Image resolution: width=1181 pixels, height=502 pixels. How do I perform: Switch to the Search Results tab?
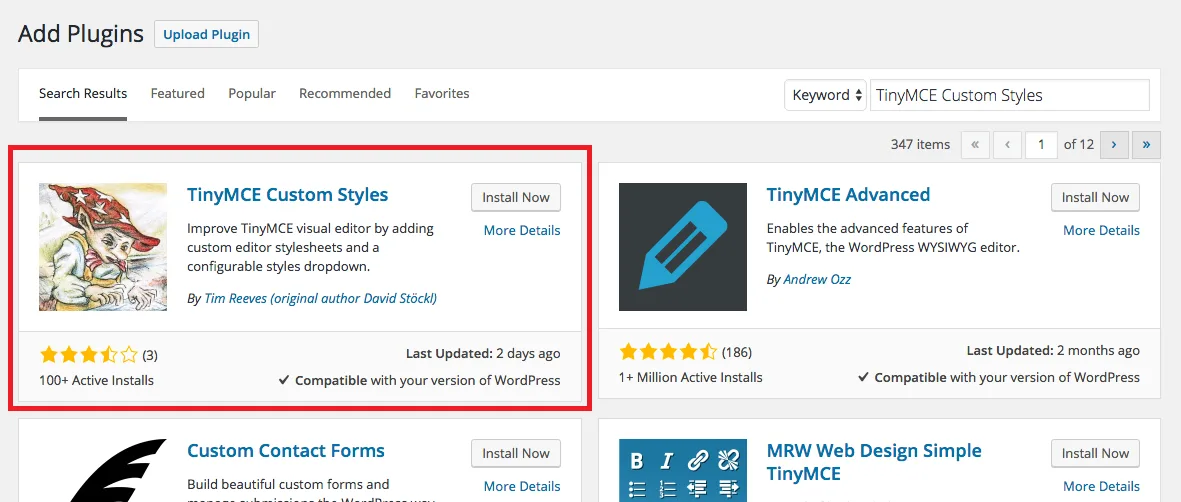click(83, 93)
